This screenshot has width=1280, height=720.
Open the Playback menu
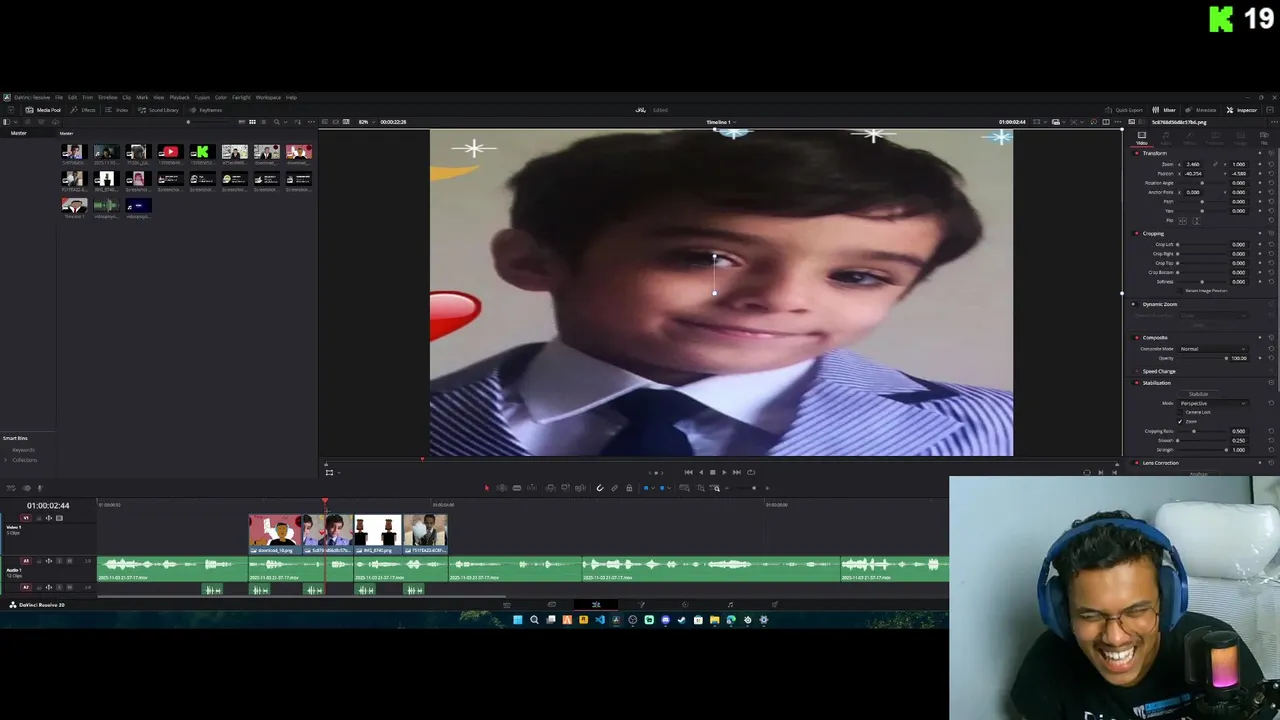179,97
